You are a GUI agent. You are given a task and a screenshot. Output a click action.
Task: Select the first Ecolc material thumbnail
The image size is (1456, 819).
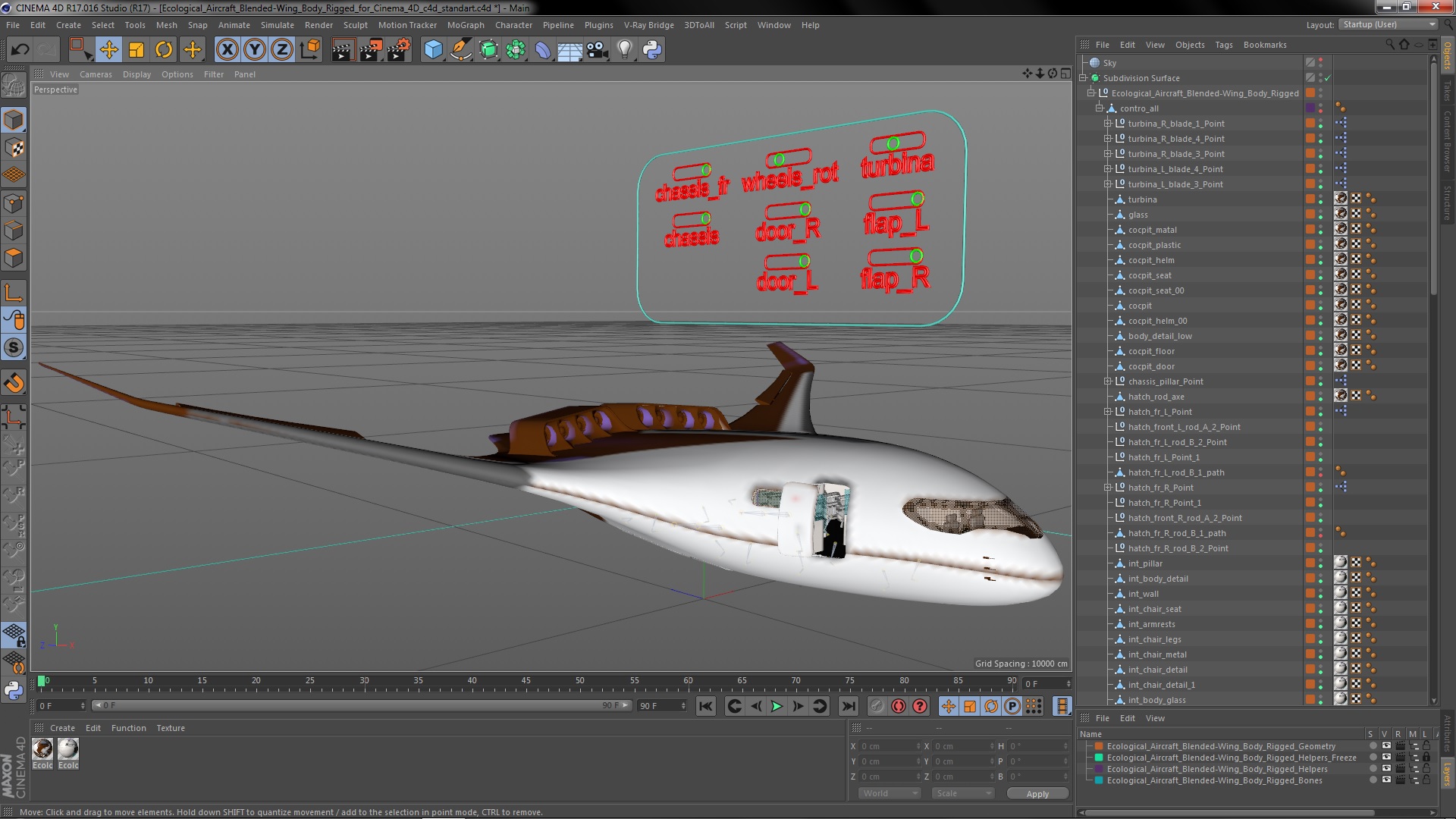click(42, 750)
